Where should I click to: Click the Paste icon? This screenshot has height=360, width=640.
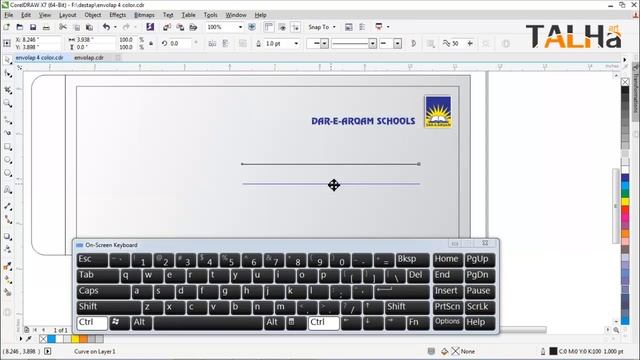(x=89, y=27)
